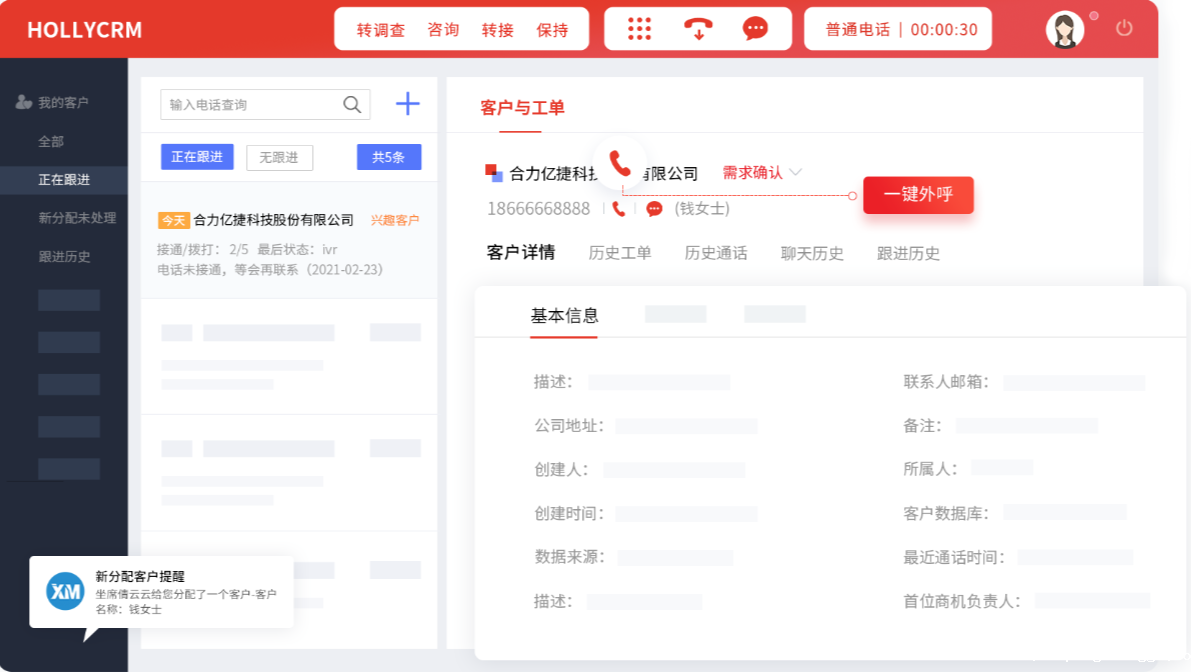
Task: Select the 无跟进 filter button
Action: (x=279, y=158)
